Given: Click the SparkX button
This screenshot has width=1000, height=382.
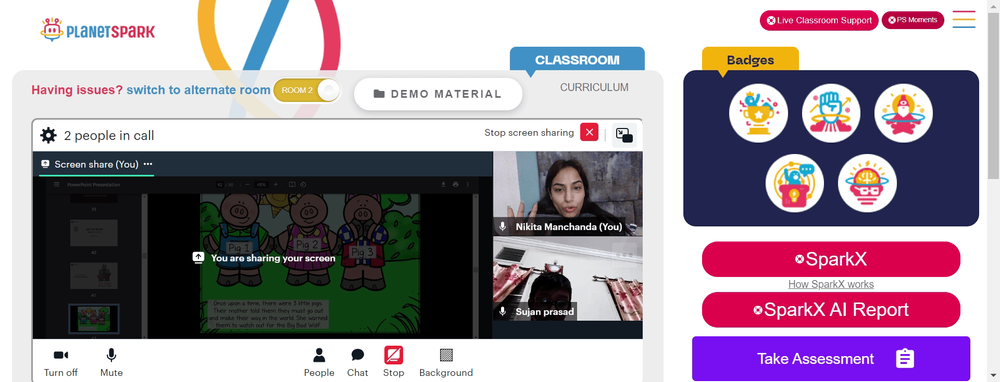Looking at the screenshot, I should 831,259.
